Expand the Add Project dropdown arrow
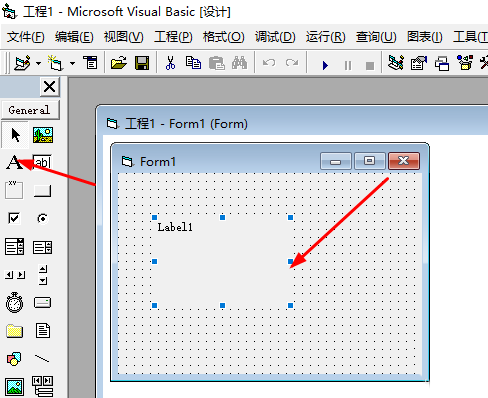488x398 pixels. tap(38, 63)
